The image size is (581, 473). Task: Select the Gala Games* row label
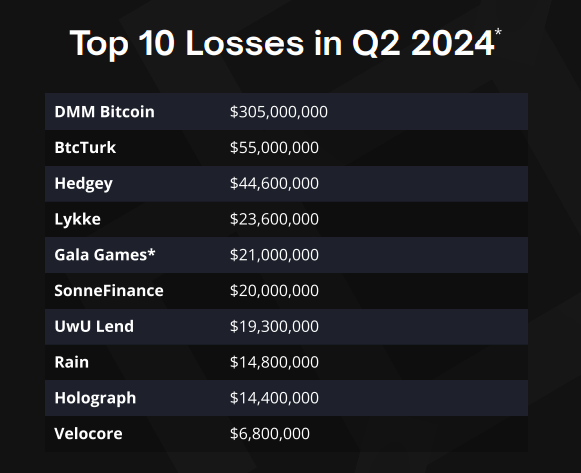tap(105, 255)
